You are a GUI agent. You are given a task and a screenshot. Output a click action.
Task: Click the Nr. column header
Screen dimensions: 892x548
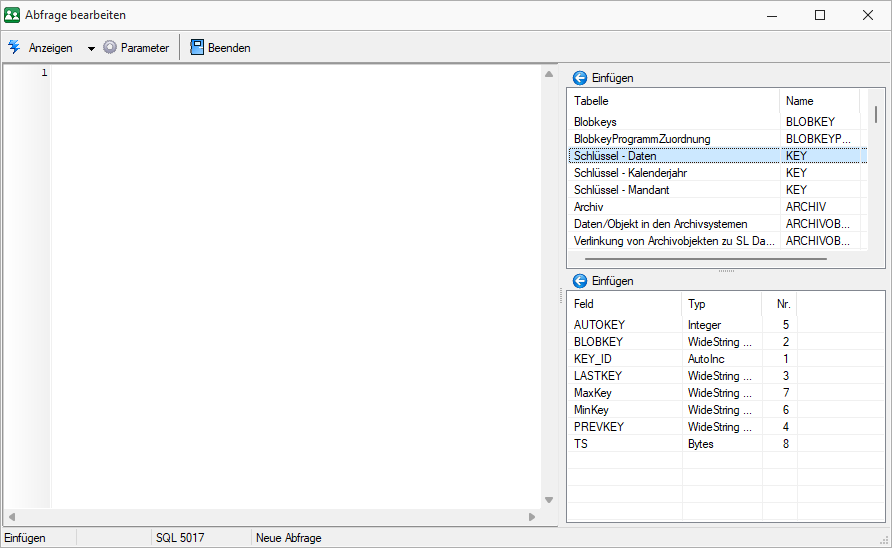pyautogui.click(x=782, y=304)
